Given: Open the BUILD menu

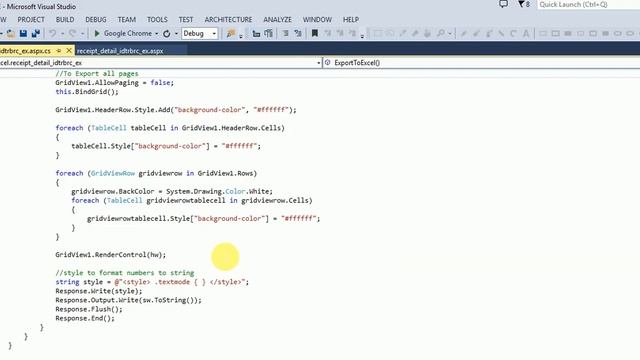Looking at the screenshot, I should click(65, 20).
